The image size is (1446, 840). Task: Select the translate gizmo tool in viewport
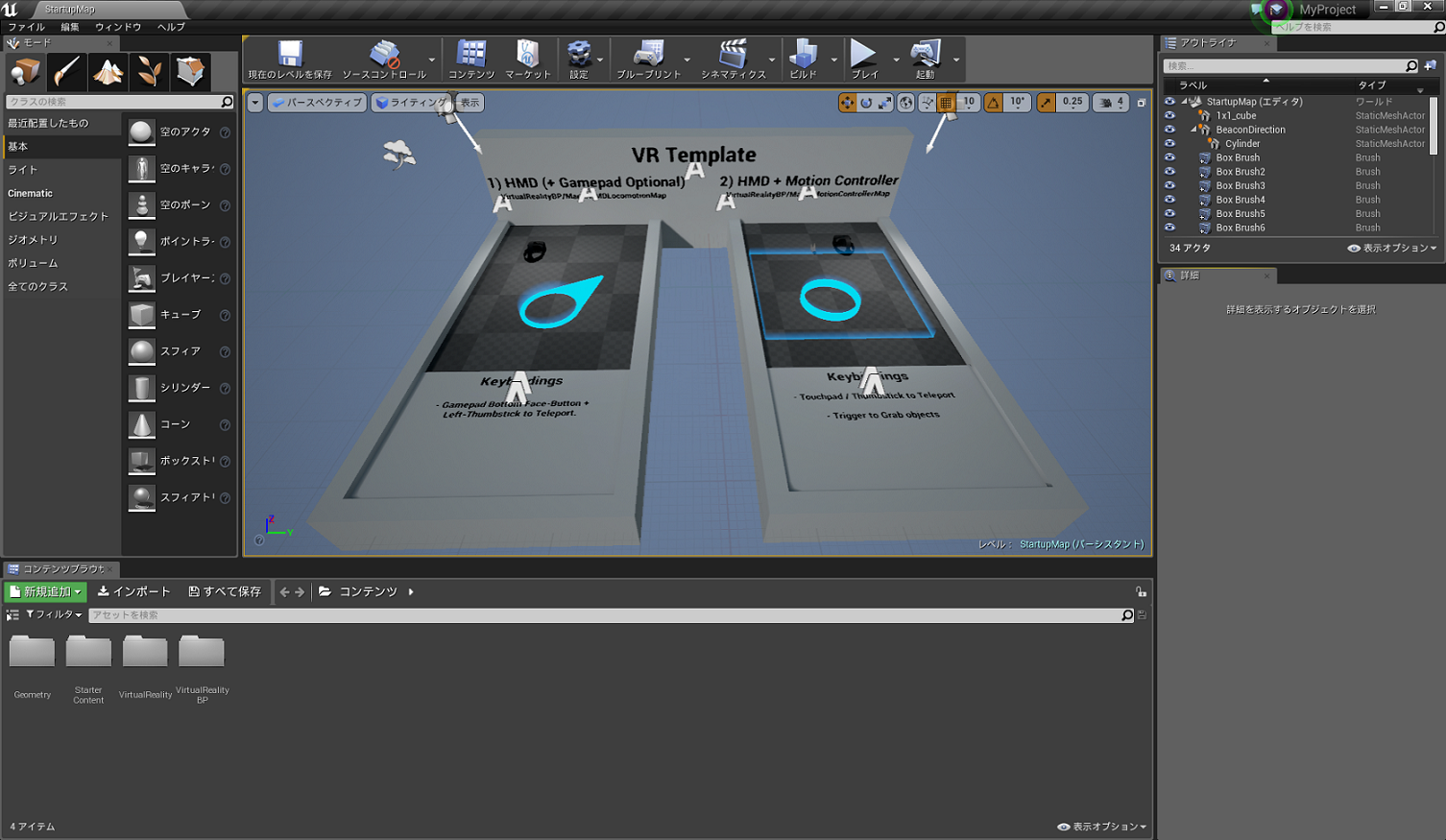click(x=847, y=103)
